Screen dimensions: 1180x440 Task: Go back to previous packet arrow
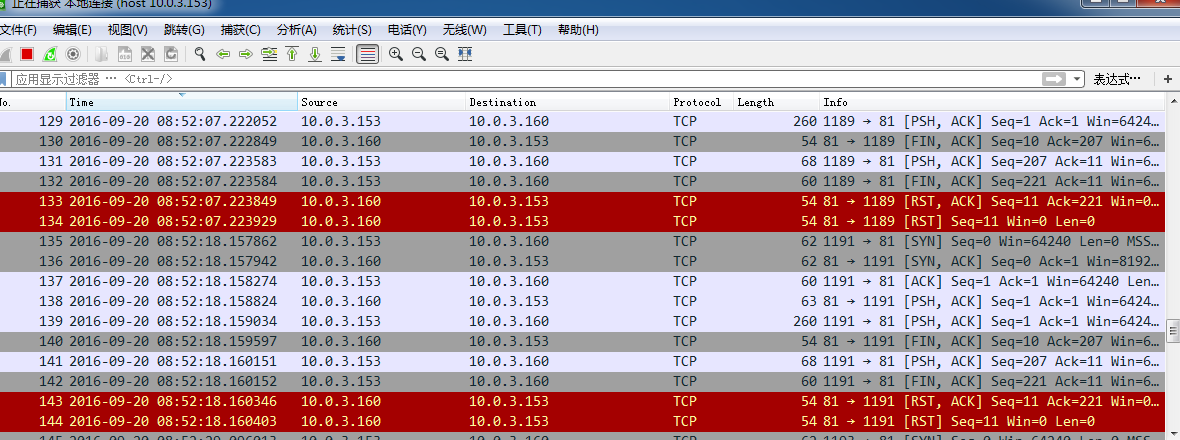click(x=223, y=54)
